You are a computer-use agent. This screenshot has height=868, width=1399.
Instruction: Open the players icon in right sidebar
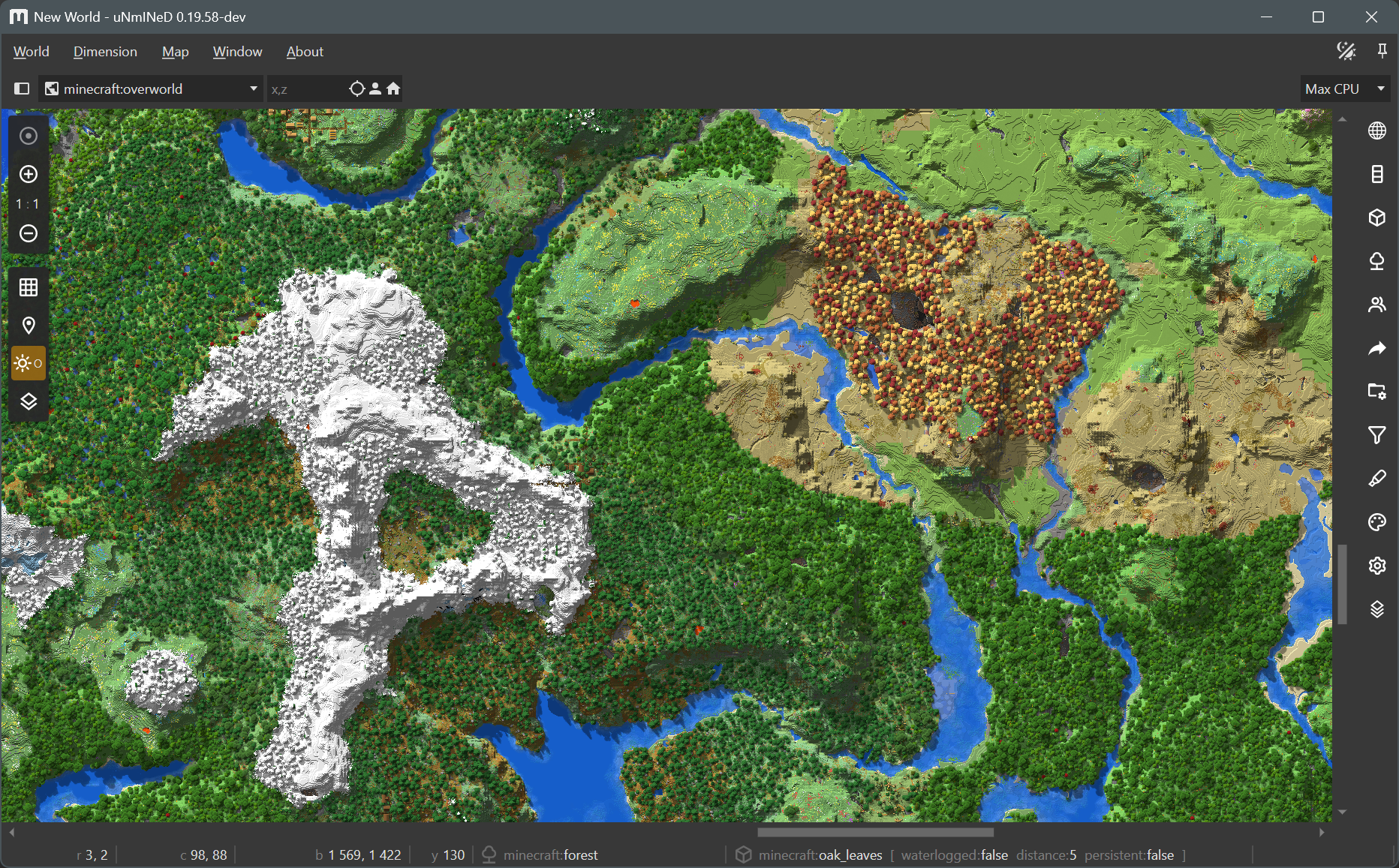1376,305
